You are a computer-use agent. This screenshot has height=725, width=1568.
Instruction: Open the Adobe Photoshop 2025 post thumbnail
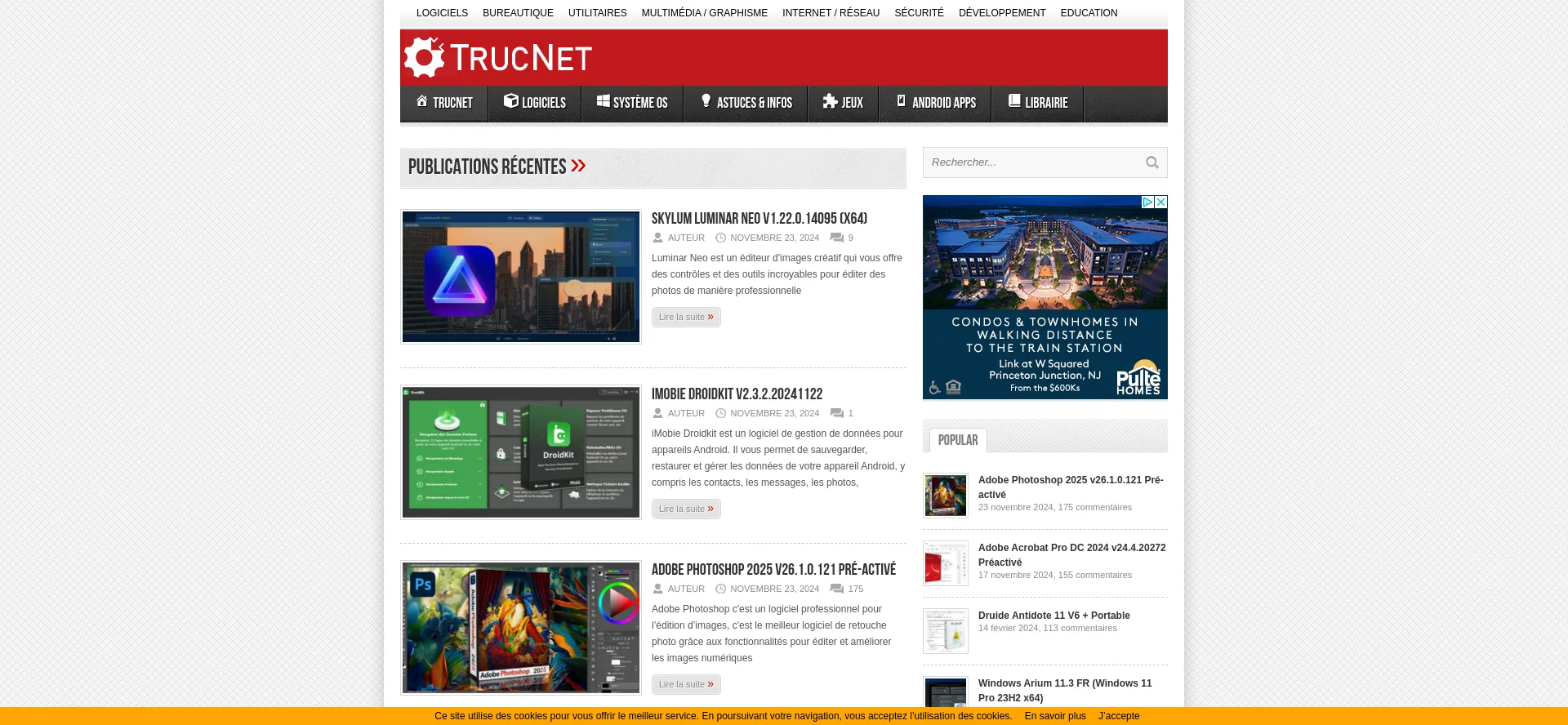pyautogui.click(x=521, y=628)
